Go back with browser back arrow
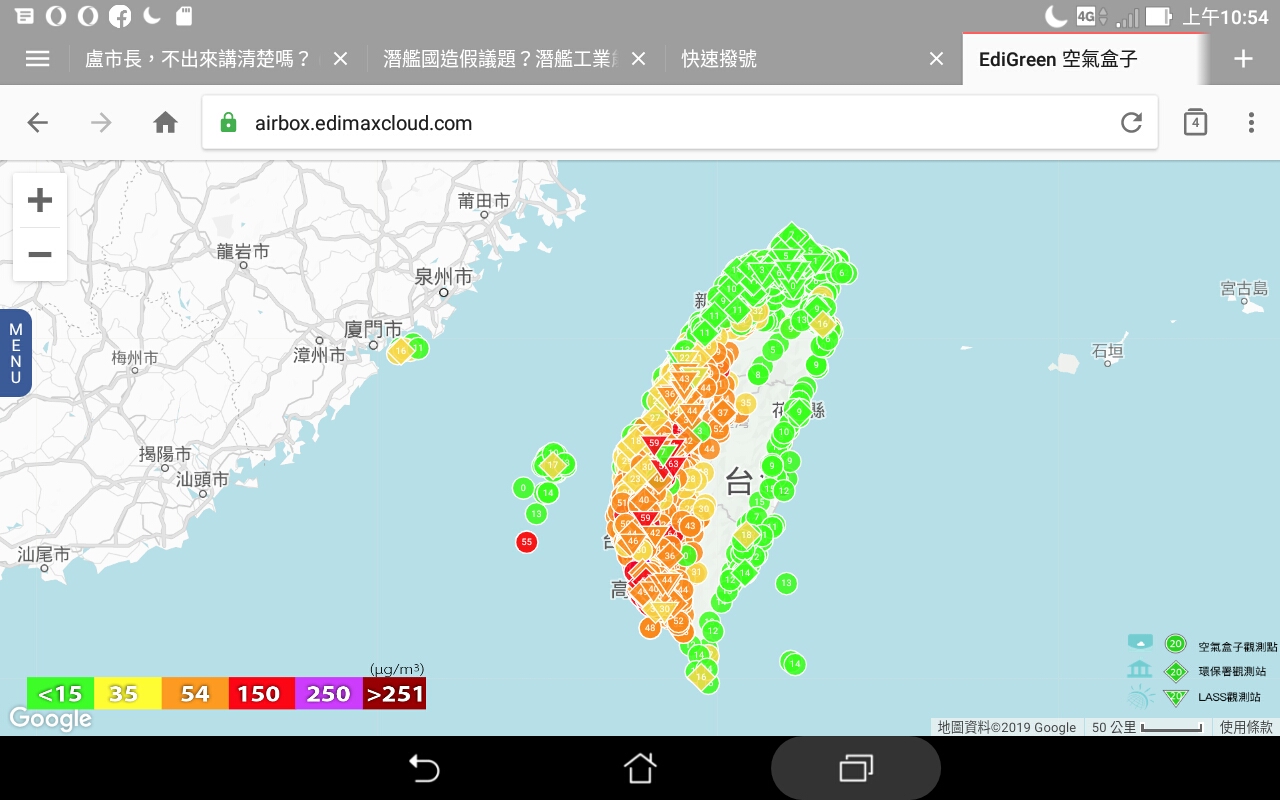The width and height of the screenshot is (1280, 800). (38, 123)
